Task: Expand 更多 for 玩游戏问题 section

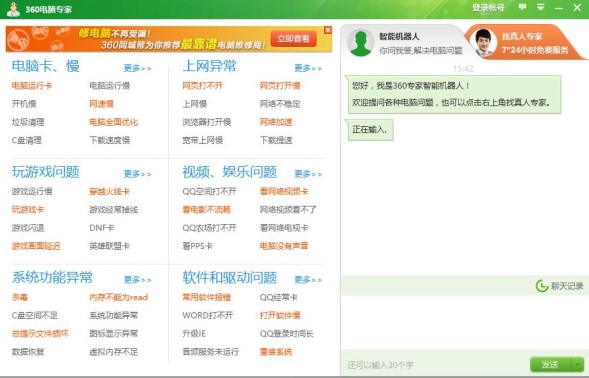Action: click(137, 174)
